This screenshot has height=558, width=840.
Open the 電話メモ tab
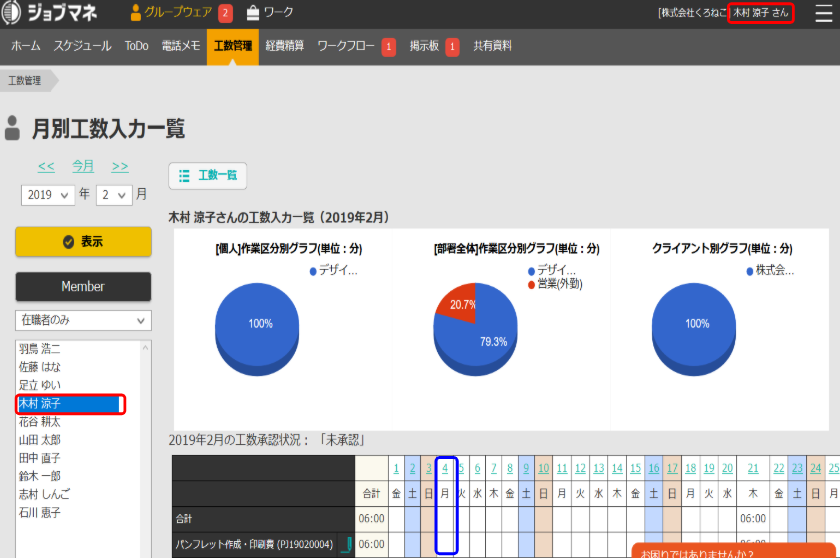[x=181, y=46]
